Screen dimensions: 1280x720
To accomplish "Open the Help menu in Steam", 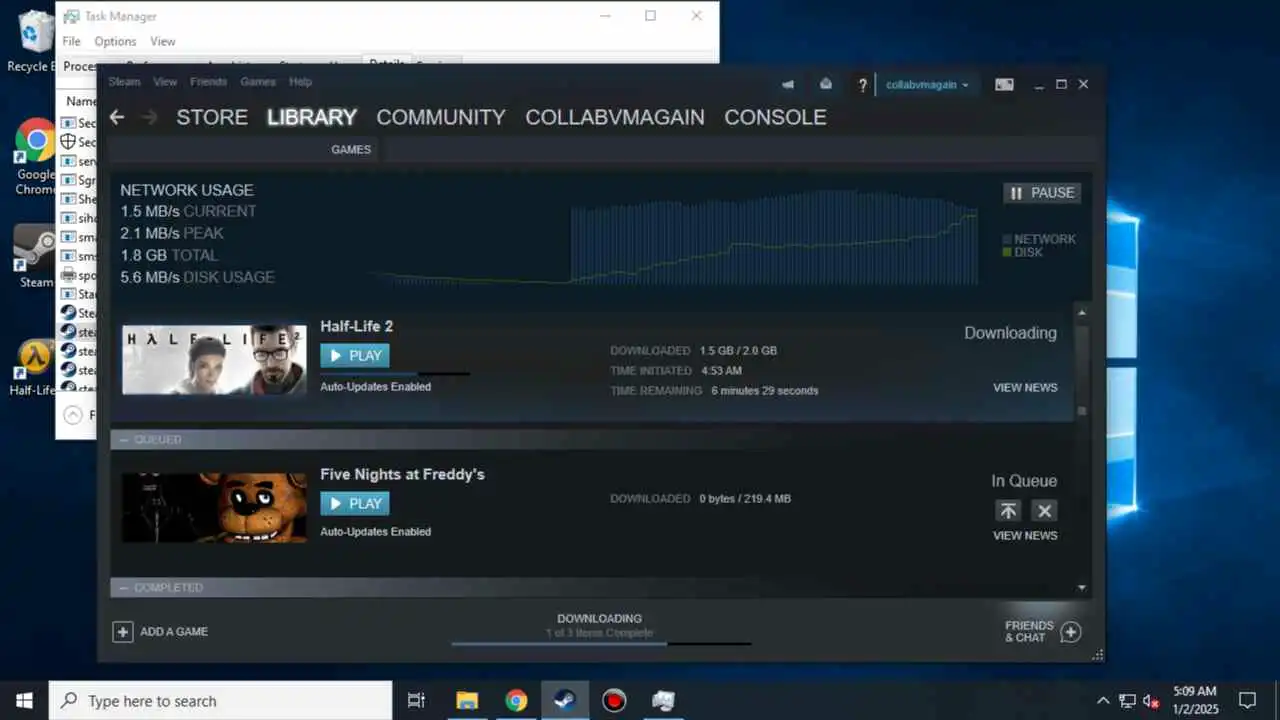I will (300, 82).
